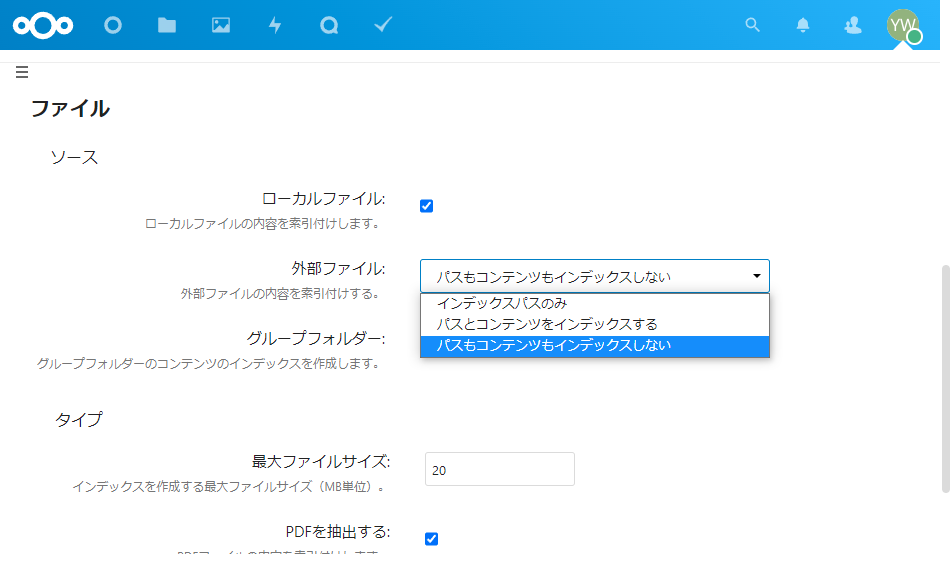Open the Activity lightning icon
Screen dimensions: 952x566
coord(275,25)
